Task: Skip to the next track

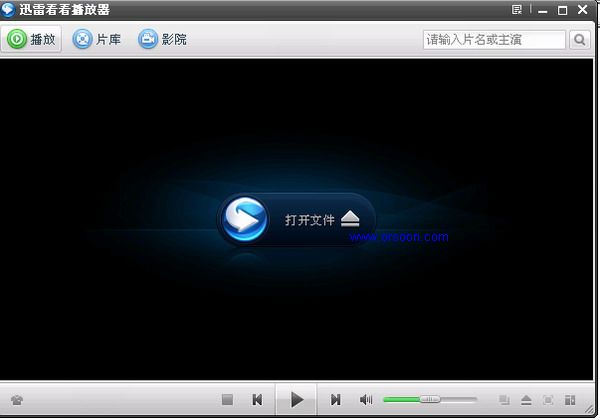Action: click(x=336, y=399)
